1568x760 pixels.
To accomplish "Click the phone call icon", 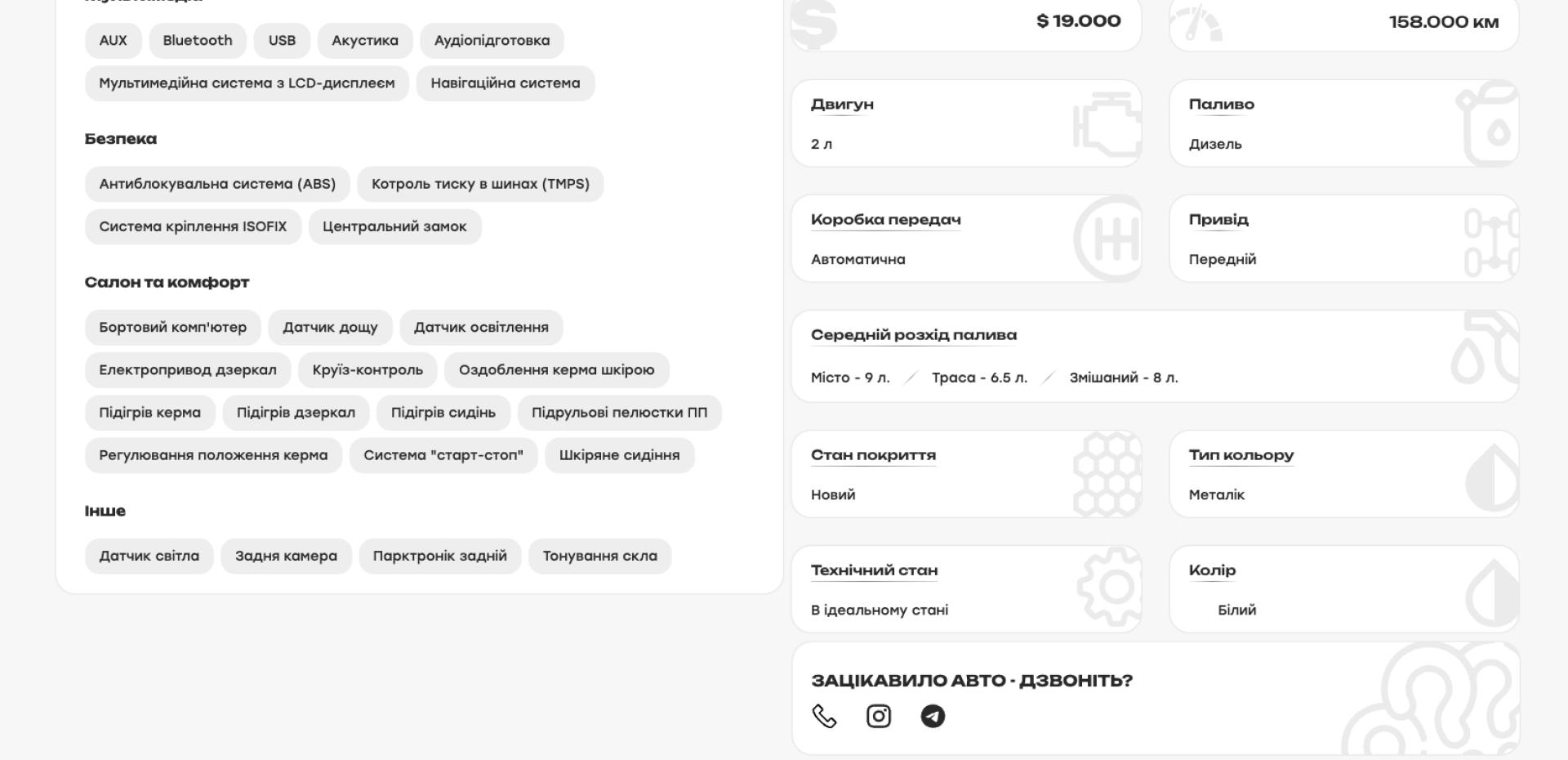I will tap(824, 716).
